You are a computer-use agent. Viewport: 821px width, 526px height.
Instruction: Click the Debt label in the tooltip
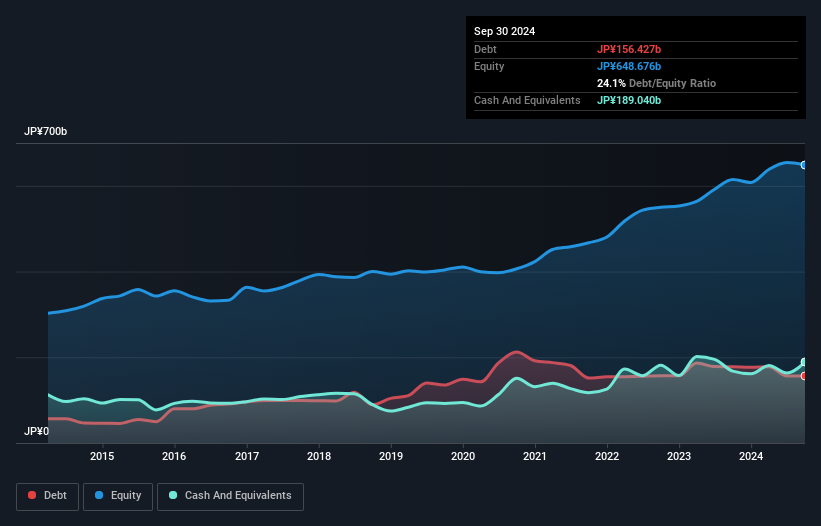pyautogui.click(x=485, y=49)
